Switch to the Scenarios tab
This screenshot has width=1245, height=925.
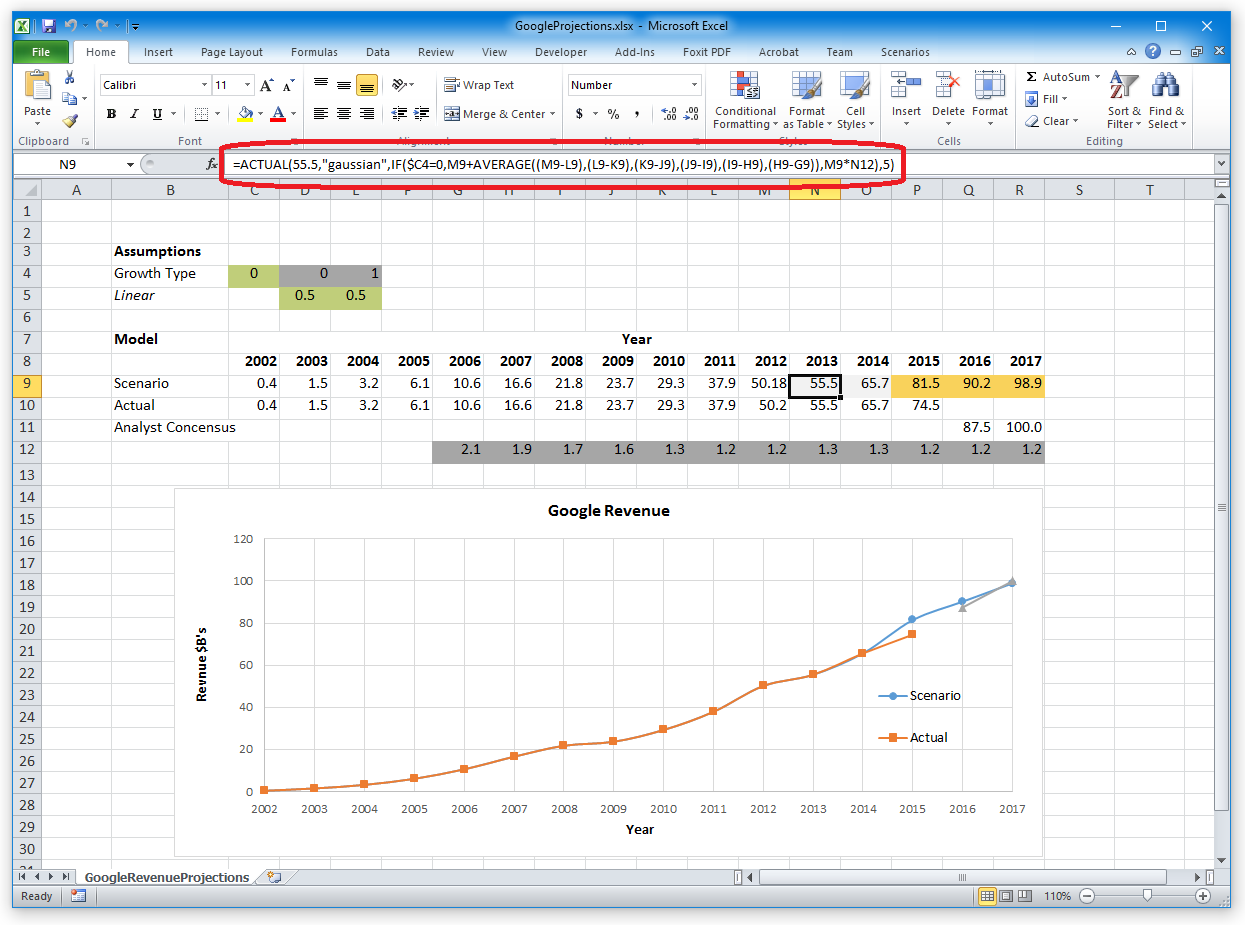[x=905, y=52]
